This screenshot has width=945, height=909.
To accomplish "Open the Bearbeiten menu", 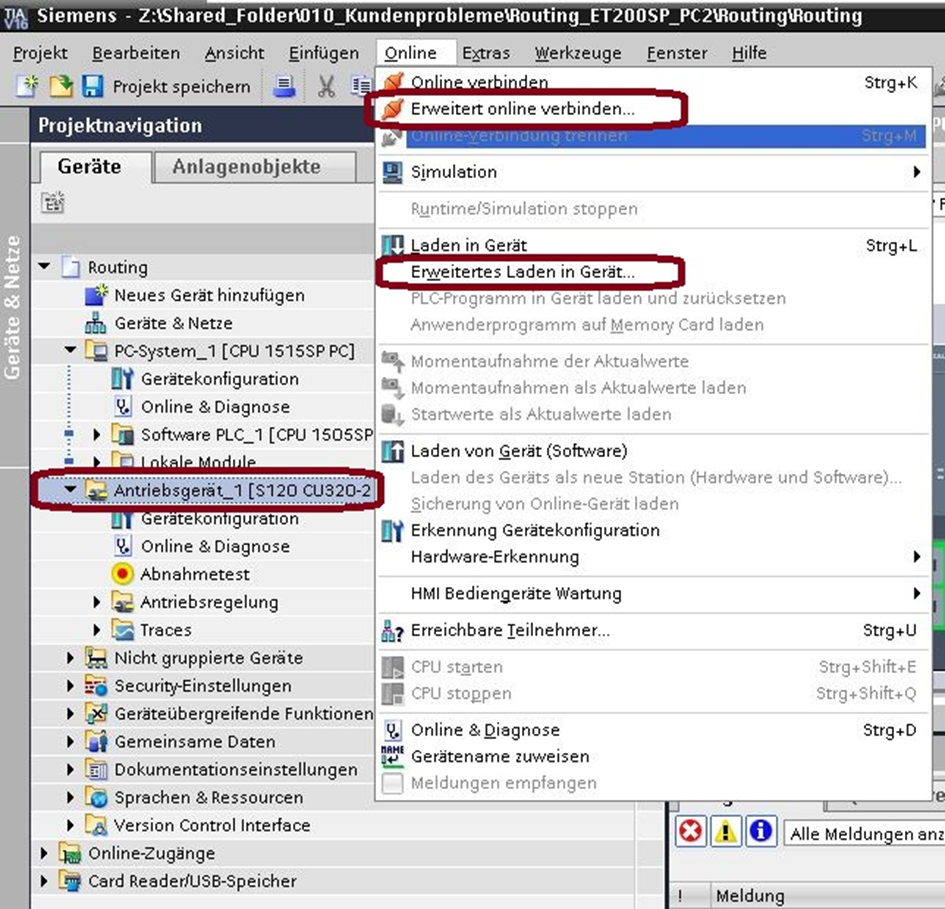I will (136, 53).
